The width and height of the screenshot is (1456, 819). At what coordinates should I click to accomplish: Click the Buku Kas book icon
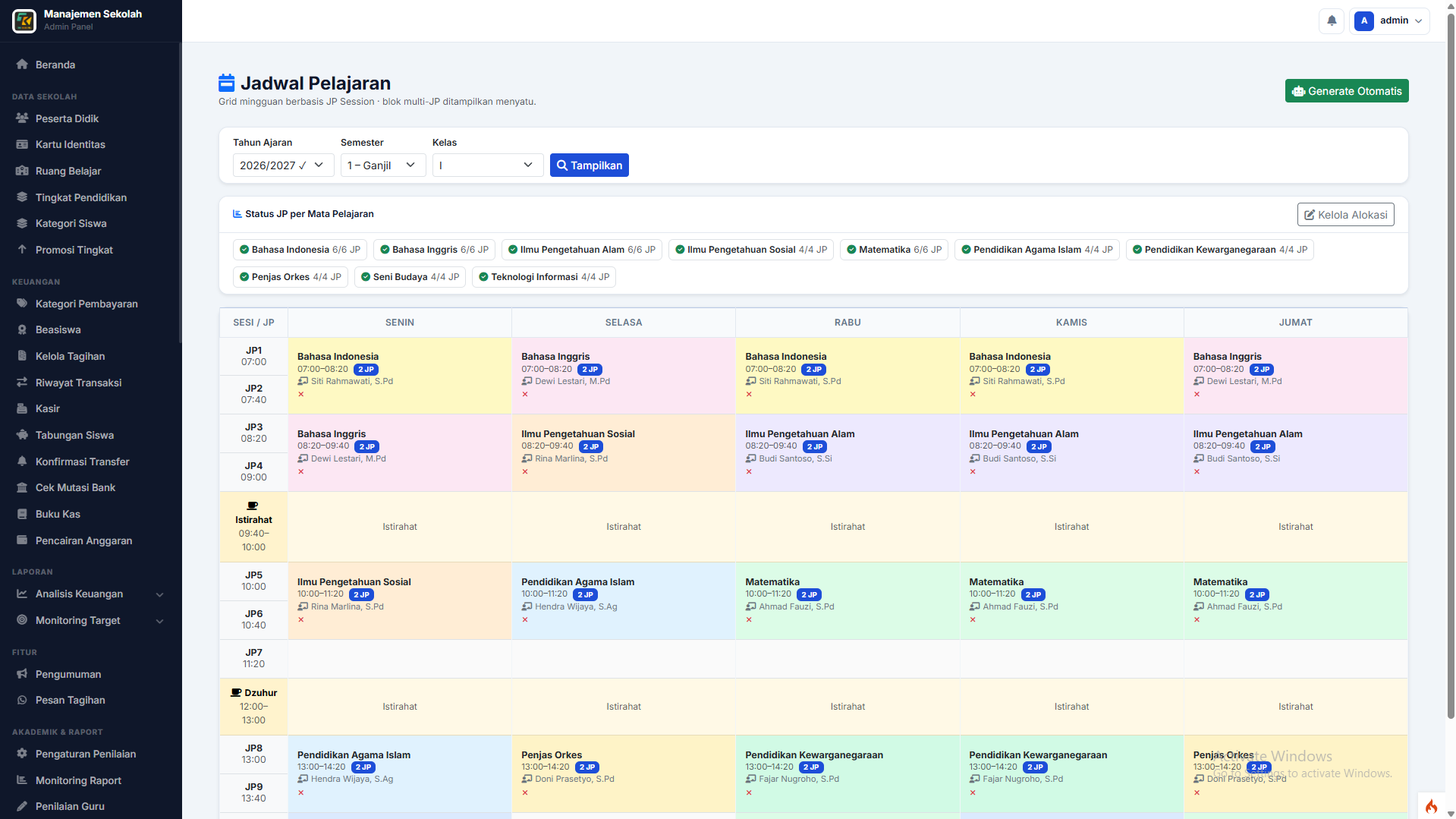22,514
